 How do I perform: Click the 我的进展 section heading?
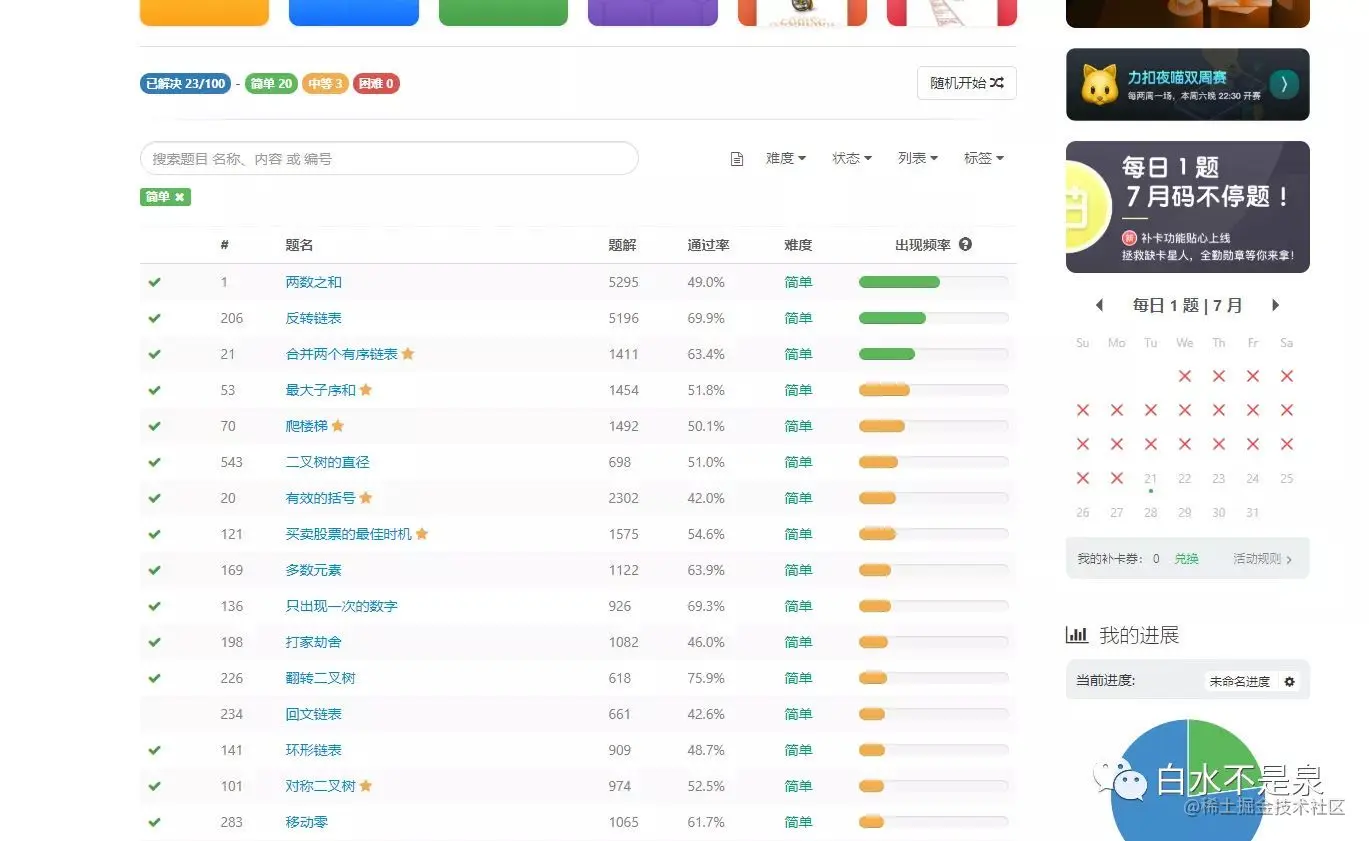(1139, 635)
